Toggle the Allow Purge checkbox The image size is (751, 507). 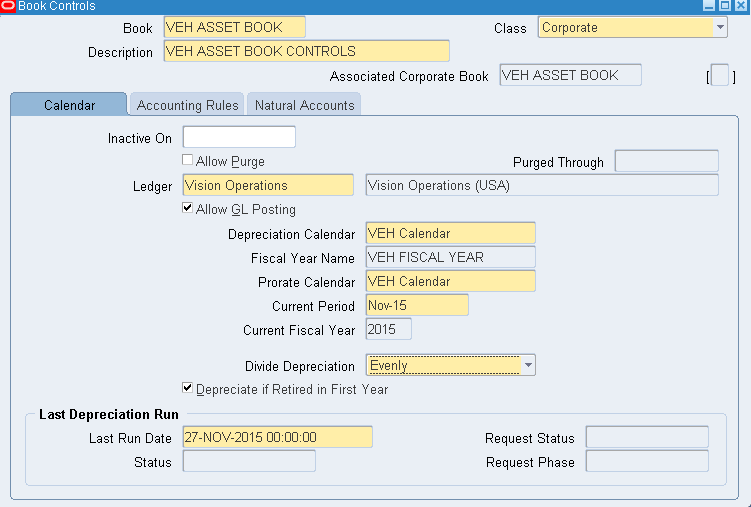click(x=188, y=160)
